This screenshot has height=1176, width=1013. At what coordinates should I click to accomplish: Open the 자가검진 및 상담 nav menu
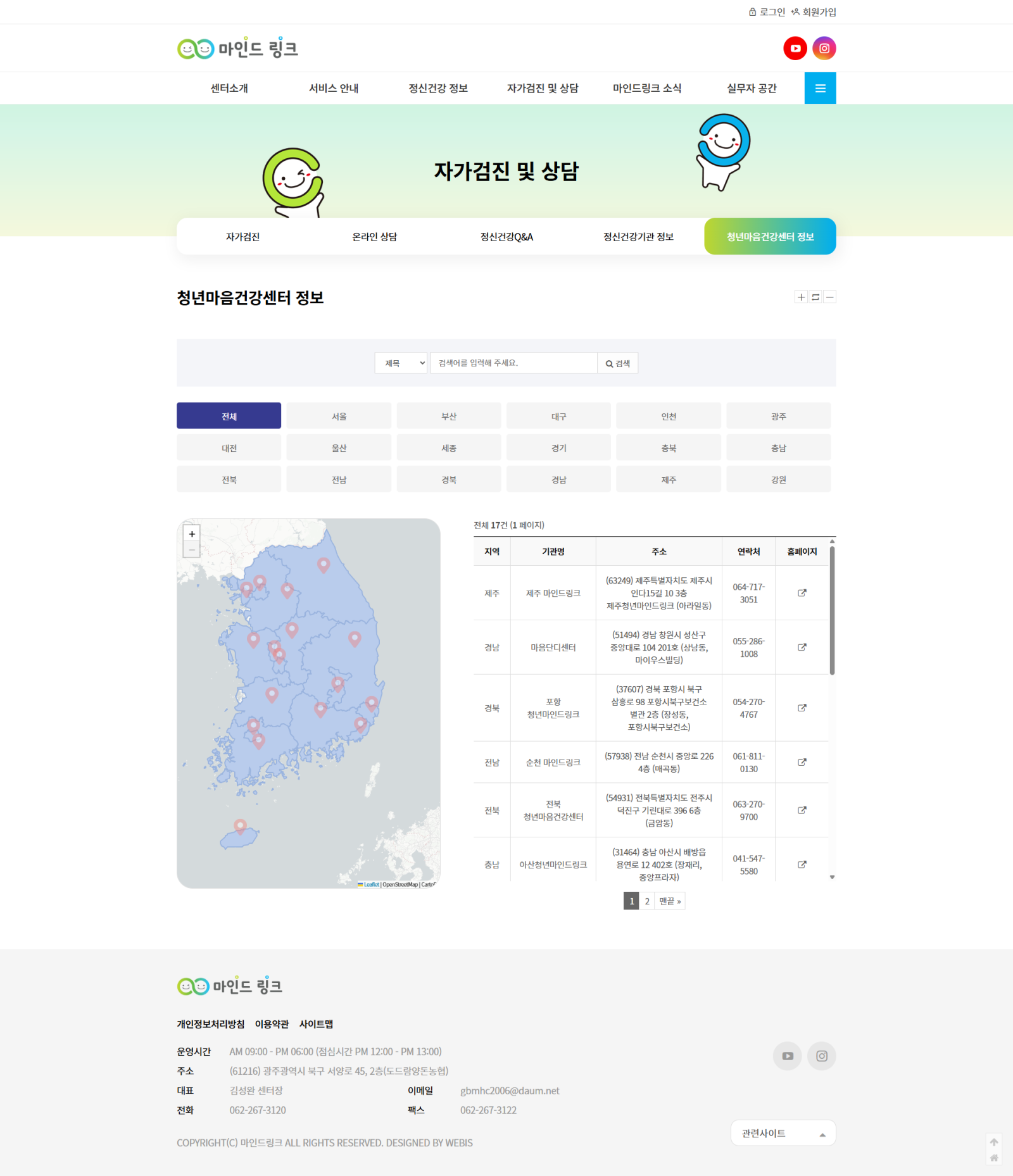pos(543,89)
